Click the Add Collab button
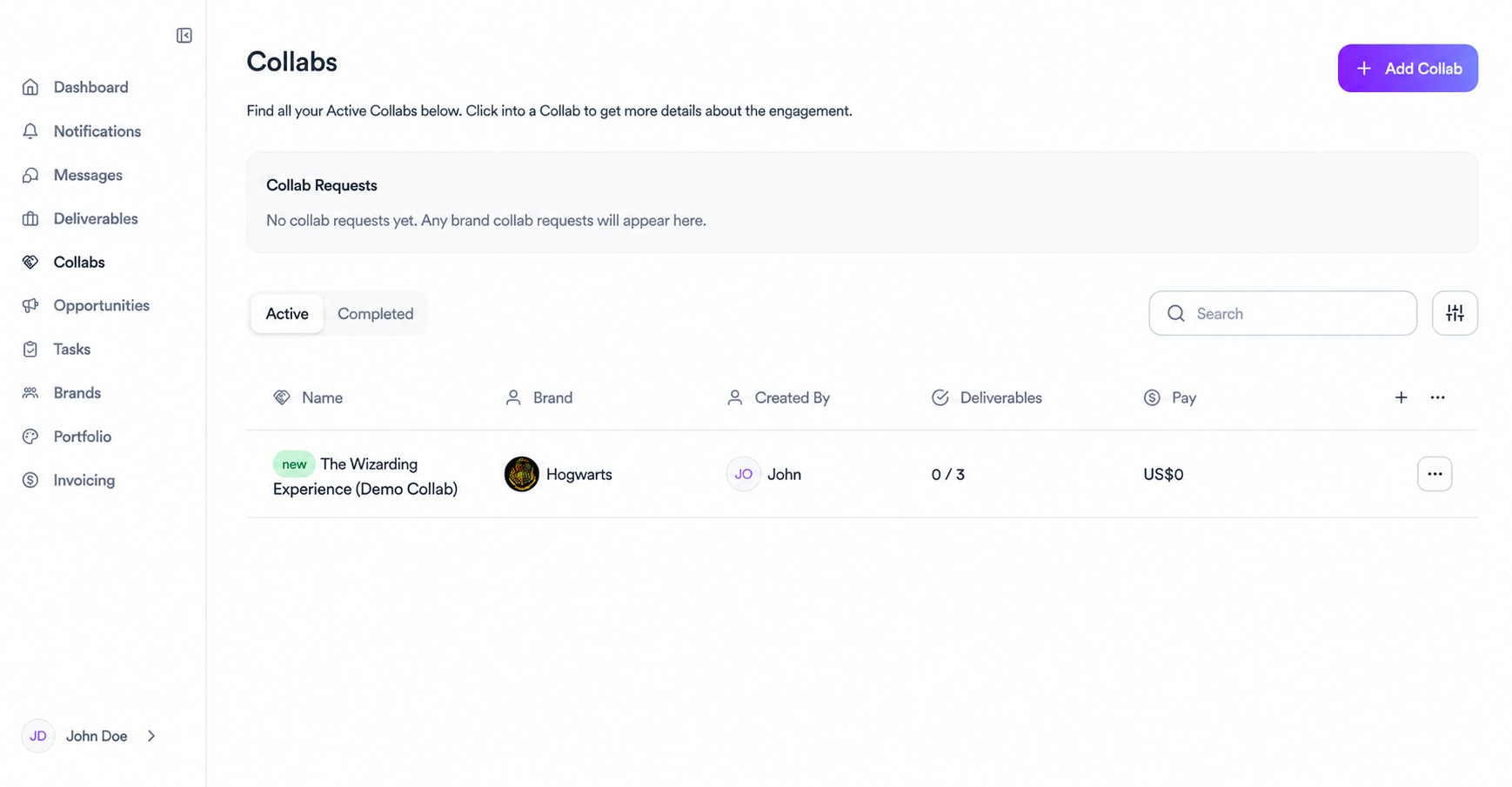The image size is (1512, 787). 1408,68
